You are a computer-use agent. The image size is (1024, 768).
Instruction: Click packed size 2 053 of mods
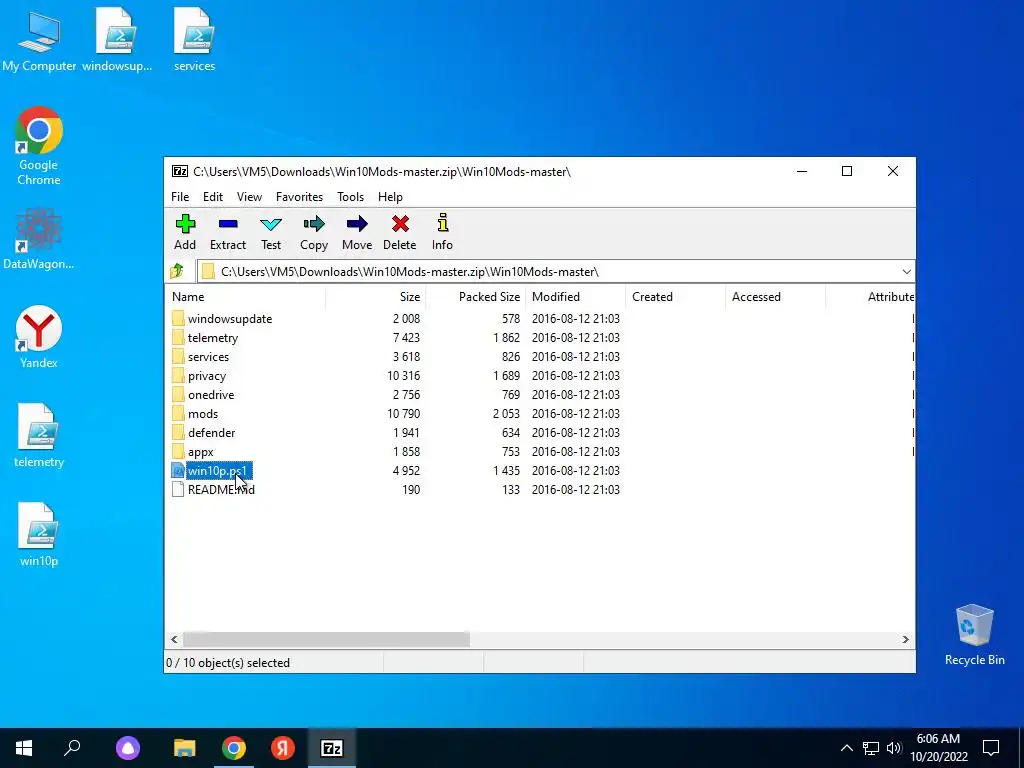point(506,413)
